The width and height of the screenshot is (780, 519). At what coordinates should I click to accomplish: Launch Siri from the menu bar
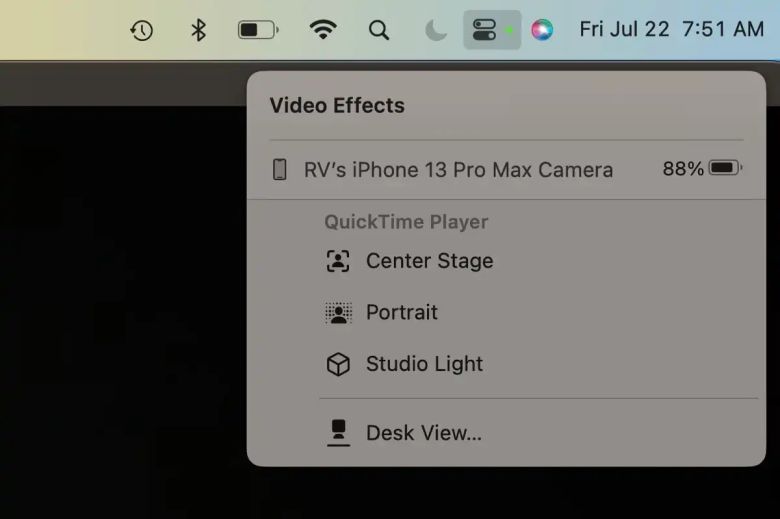click(x=542, y=30)
